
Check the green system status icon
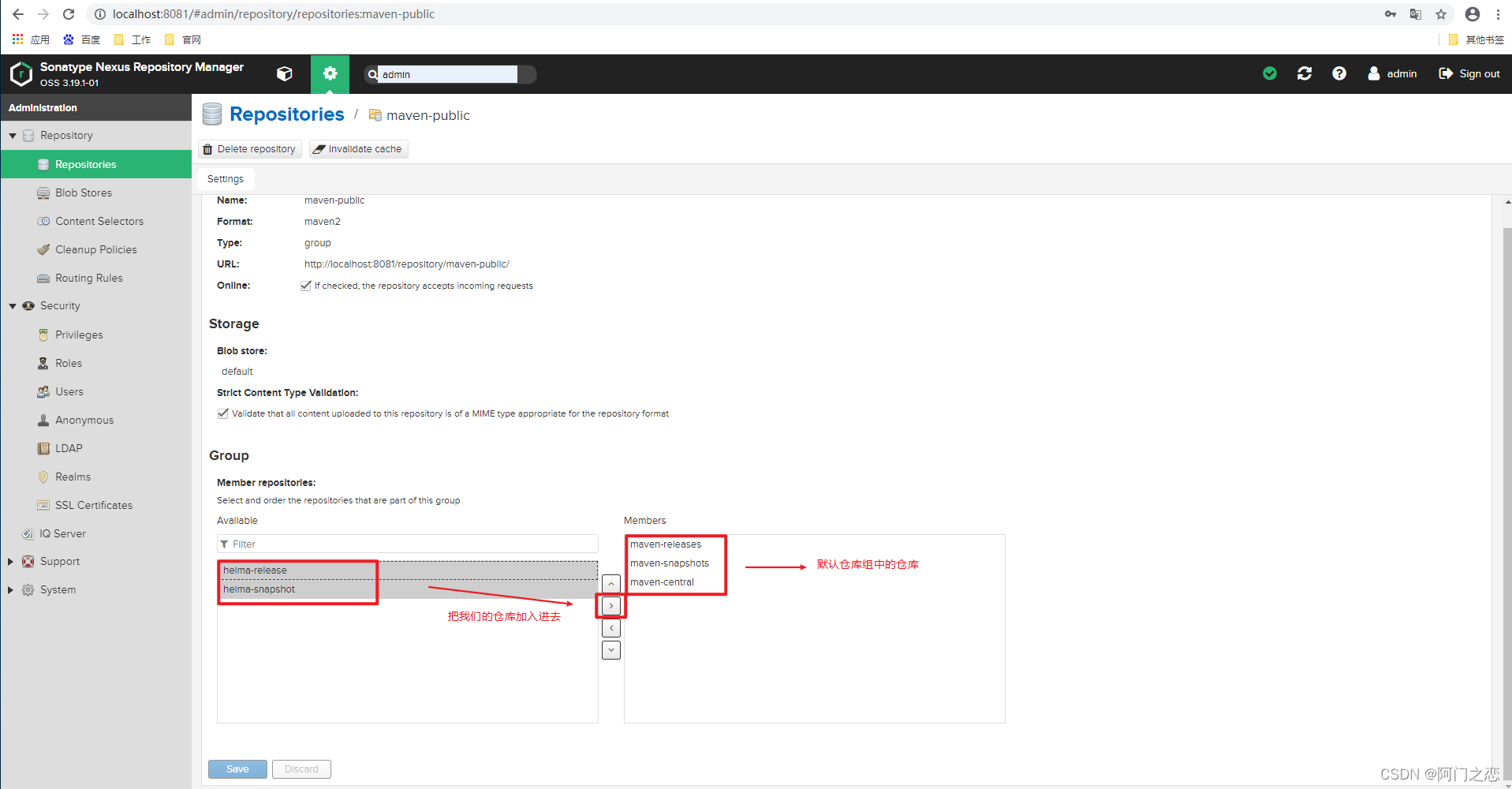click(1270, 73)
